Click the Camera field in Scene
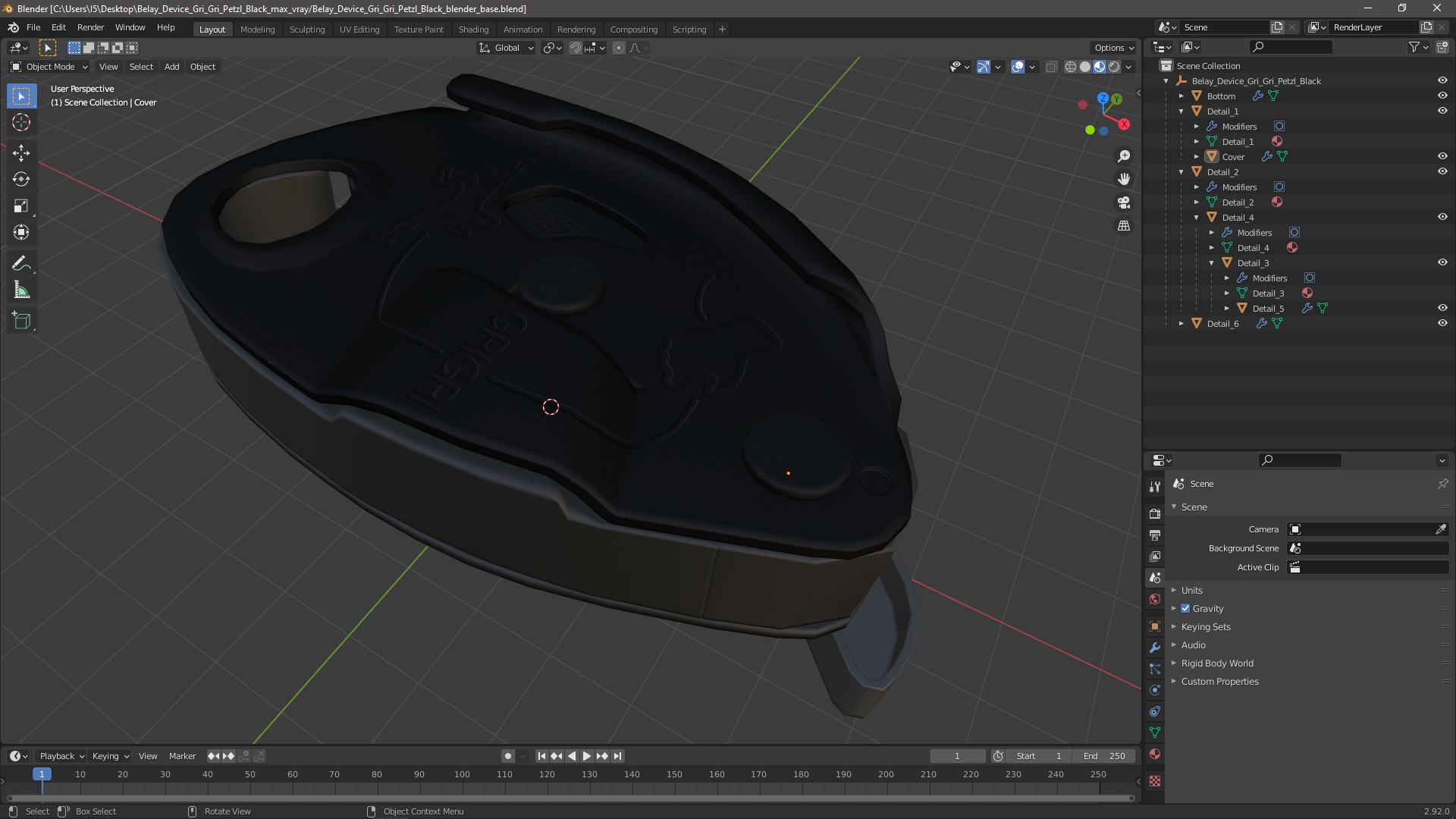 [x=1367, y=529]
